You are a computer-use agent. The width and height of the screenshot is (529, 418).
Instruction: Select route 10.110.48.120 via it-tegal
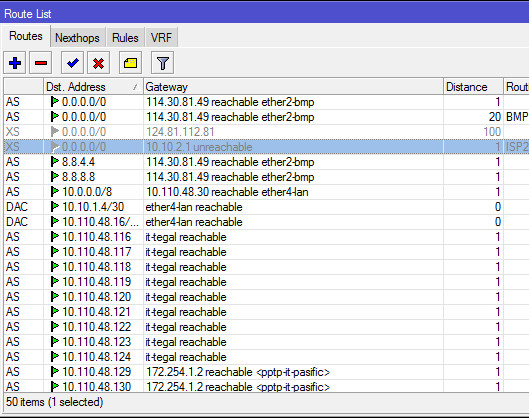click(x=266, y=297)
